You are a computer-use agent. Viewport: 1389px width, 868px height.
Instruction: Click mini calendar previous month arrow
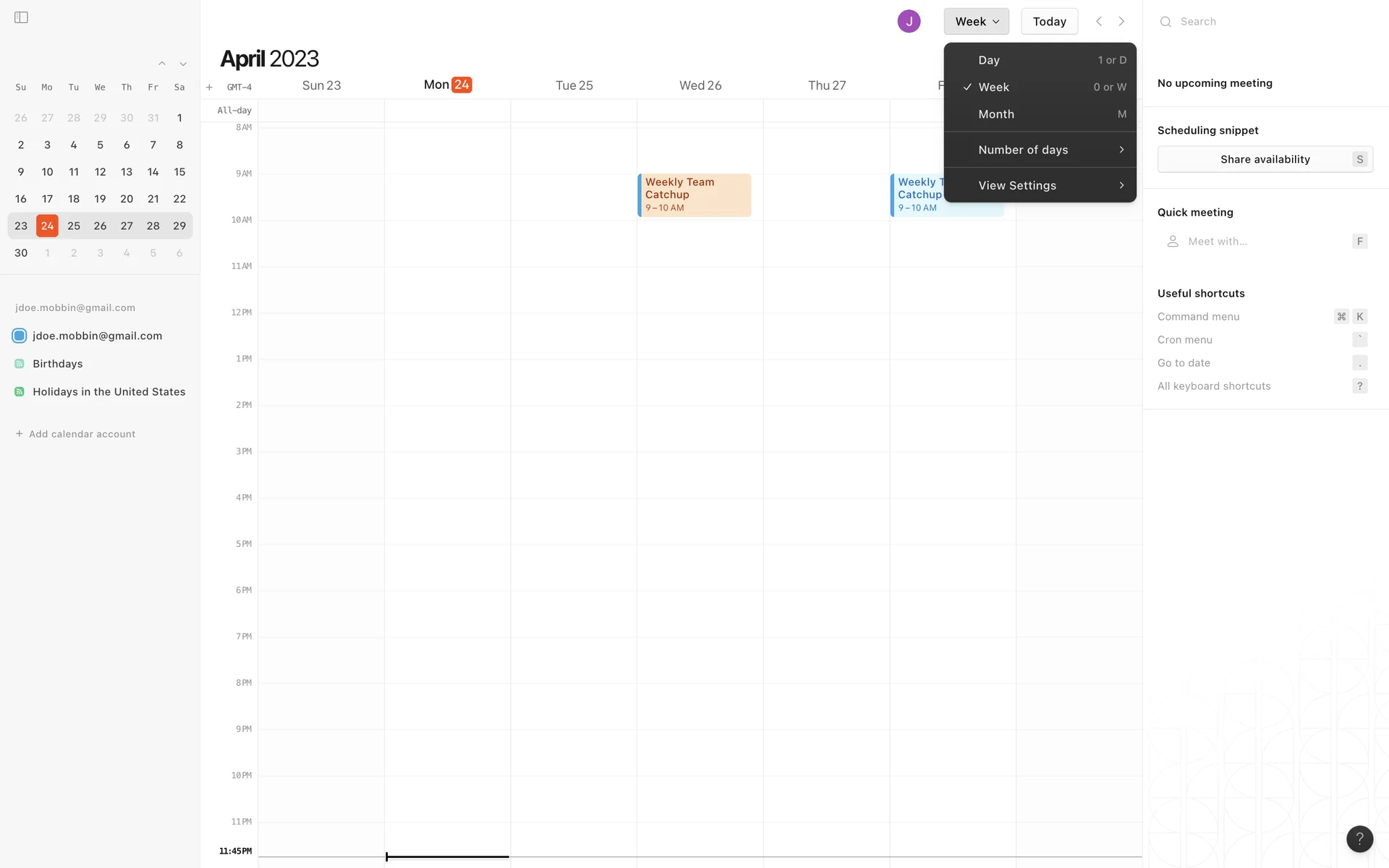[162, 64]
